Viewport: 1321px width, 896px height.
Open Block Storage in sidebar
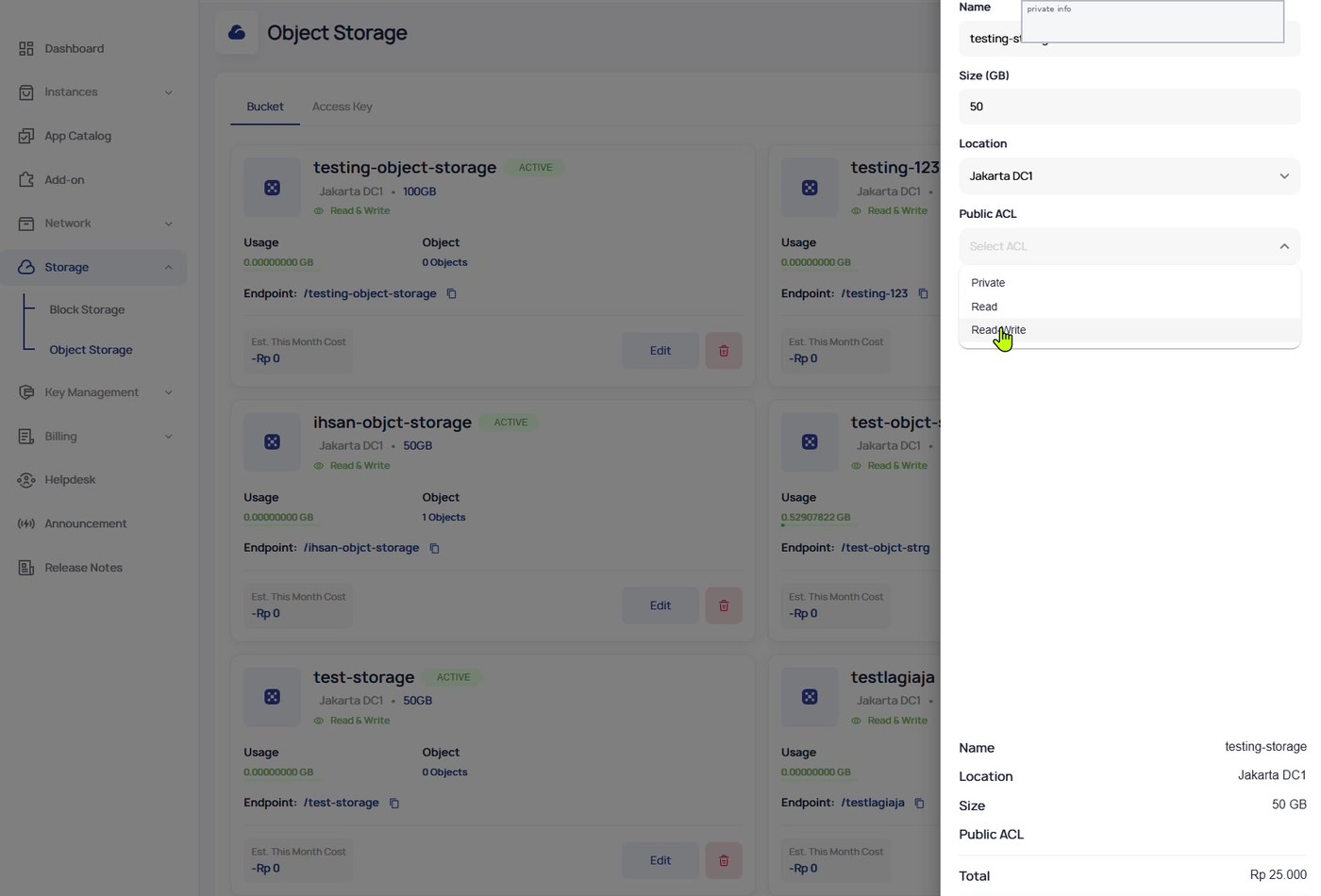[87, 310]
